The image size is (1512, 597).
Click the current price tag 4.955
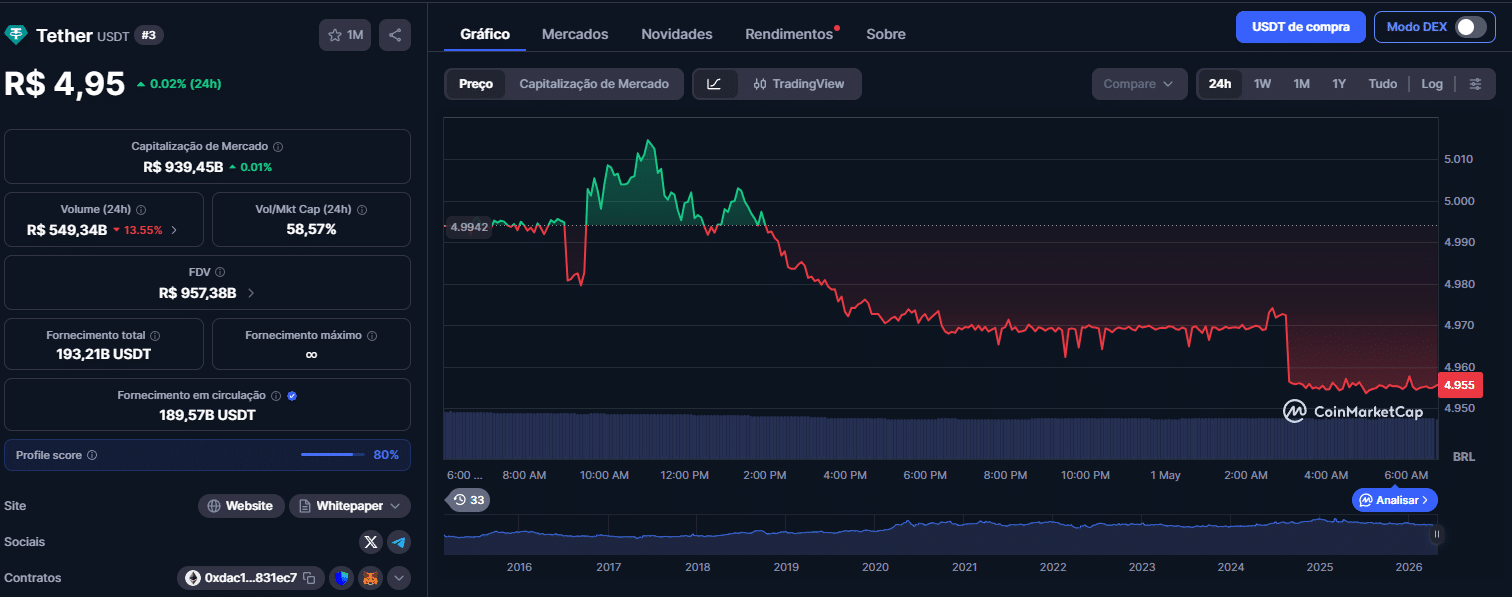click(x=1461, y=385)
